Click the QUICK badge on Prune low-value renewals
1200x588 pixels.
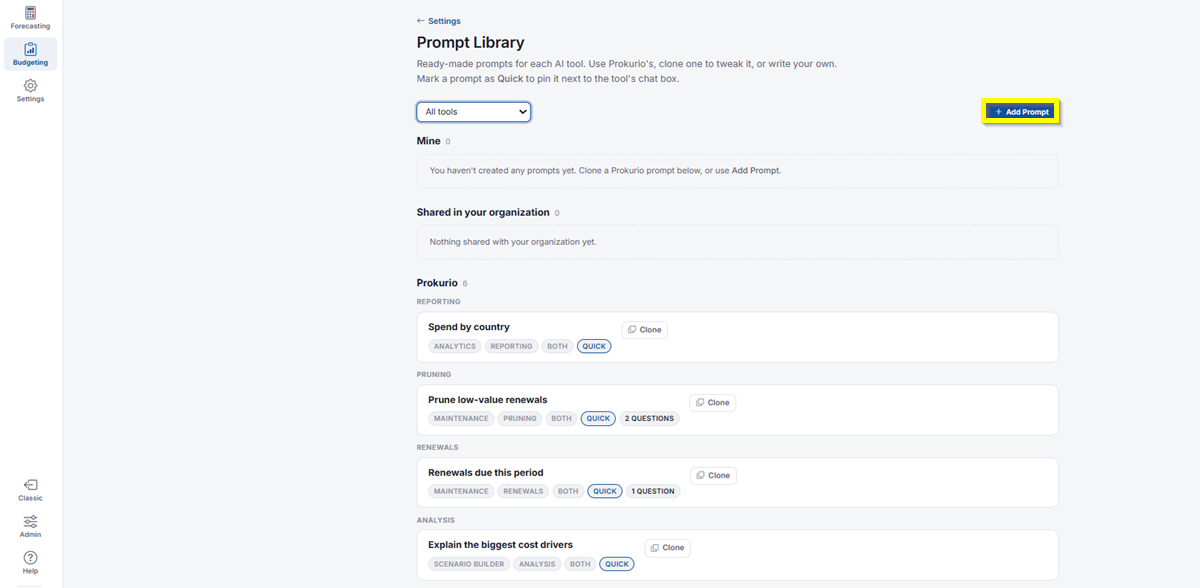(x=598, y=419)
